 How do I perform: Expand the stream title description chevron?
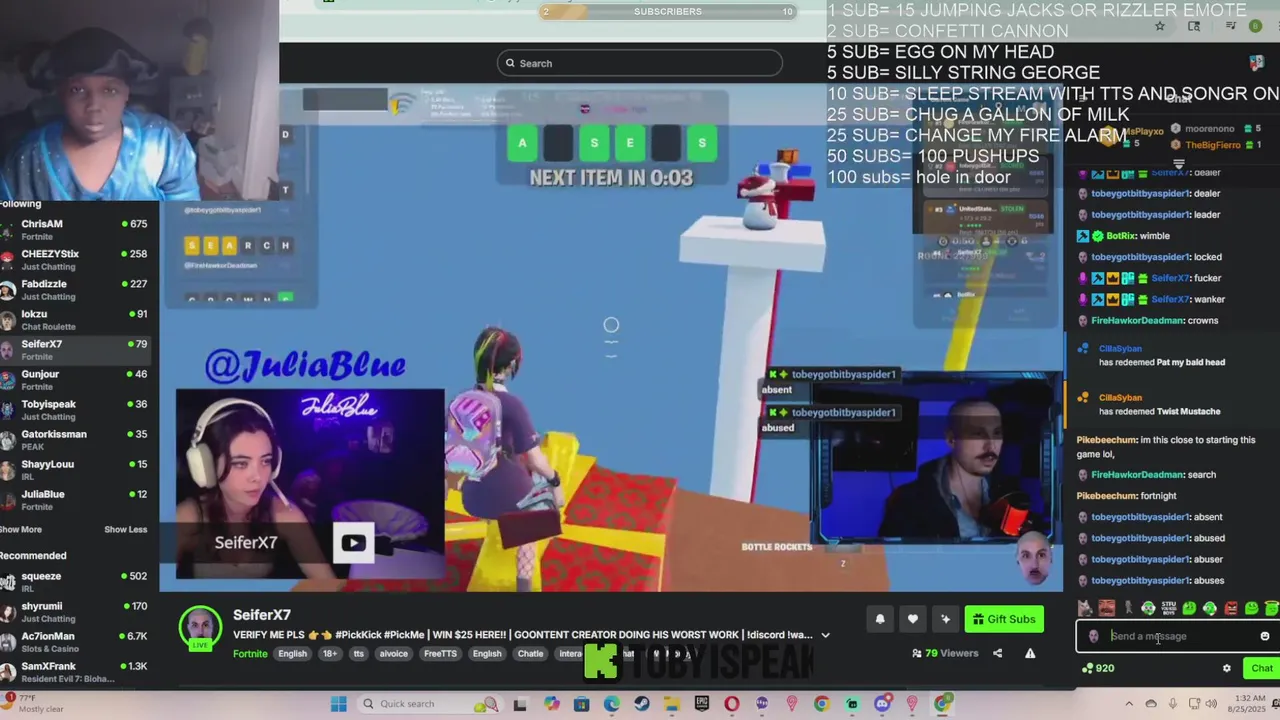pyautogui.click(x=825, y=635)
